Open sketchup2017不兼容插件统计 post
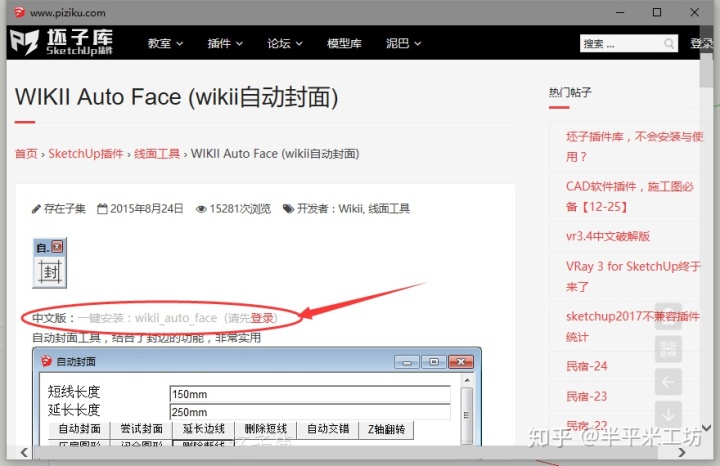 coord(632,326)
